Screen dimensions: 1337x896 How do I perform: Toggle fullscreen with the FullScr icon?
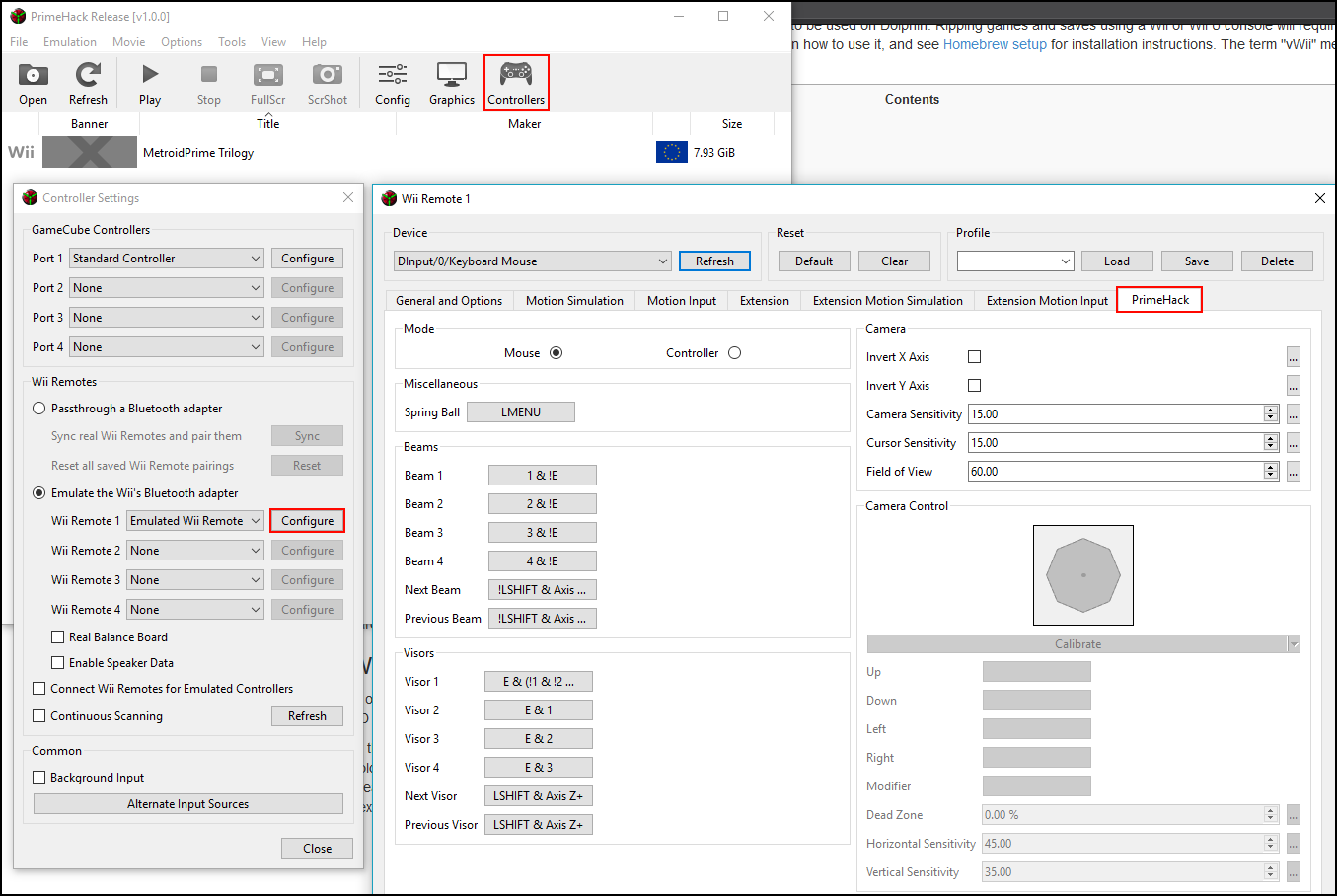coord(268,83)
